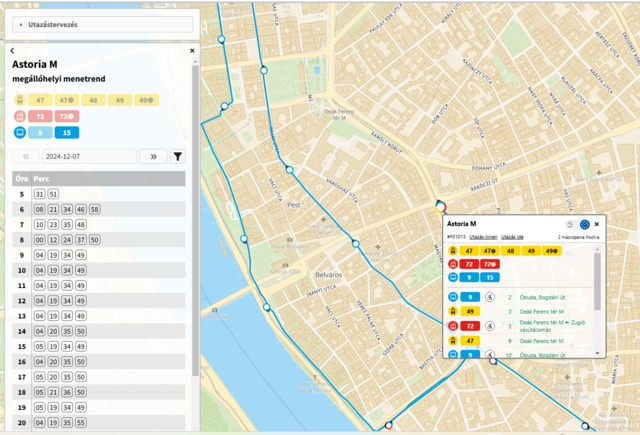640x435 pixels.
Task: Select the 31 minute departure in hour 5
Action: tap(39, 194)
